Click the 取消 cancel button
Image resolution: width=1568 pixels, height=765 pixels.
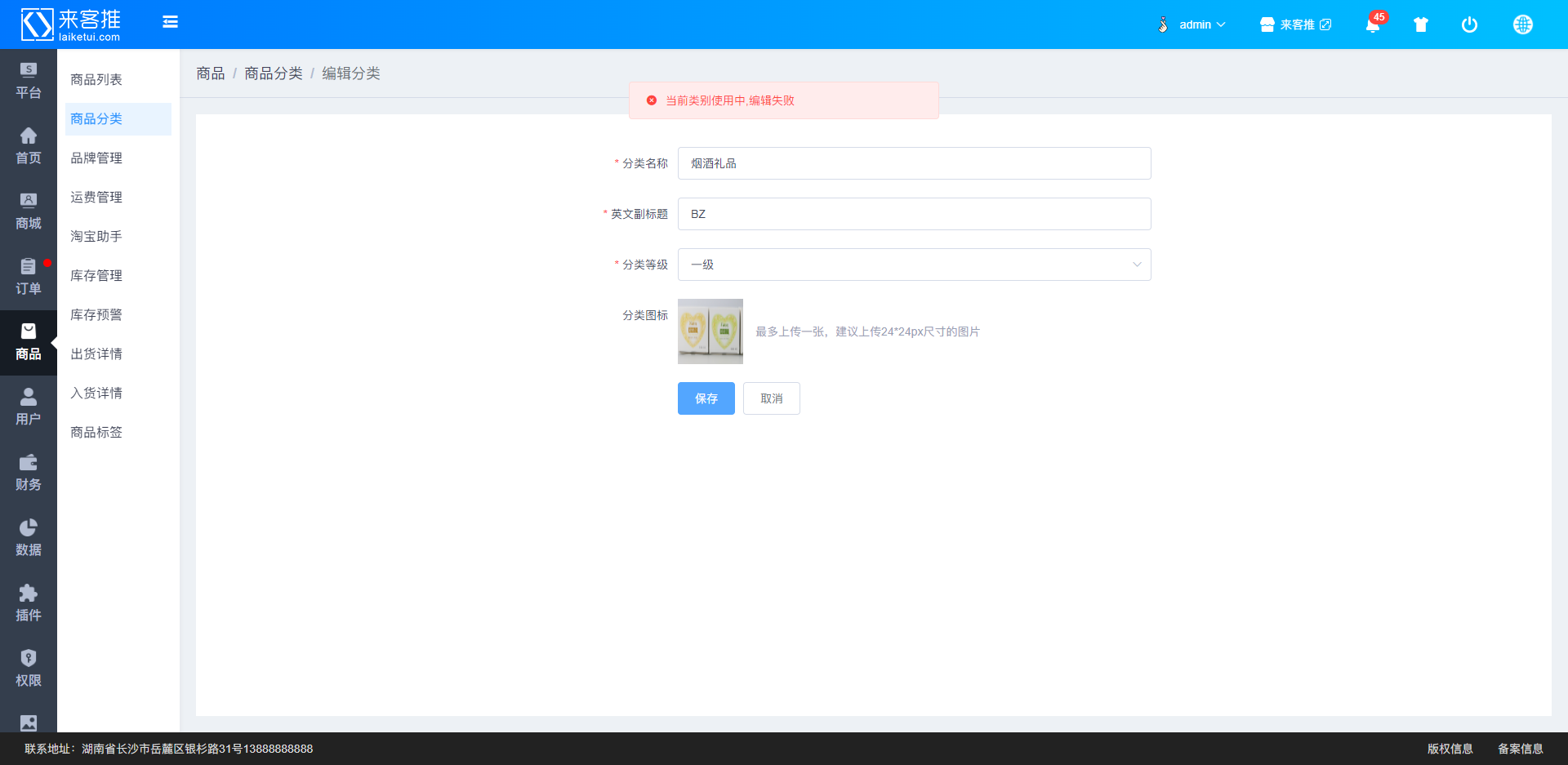pos(772,398)
